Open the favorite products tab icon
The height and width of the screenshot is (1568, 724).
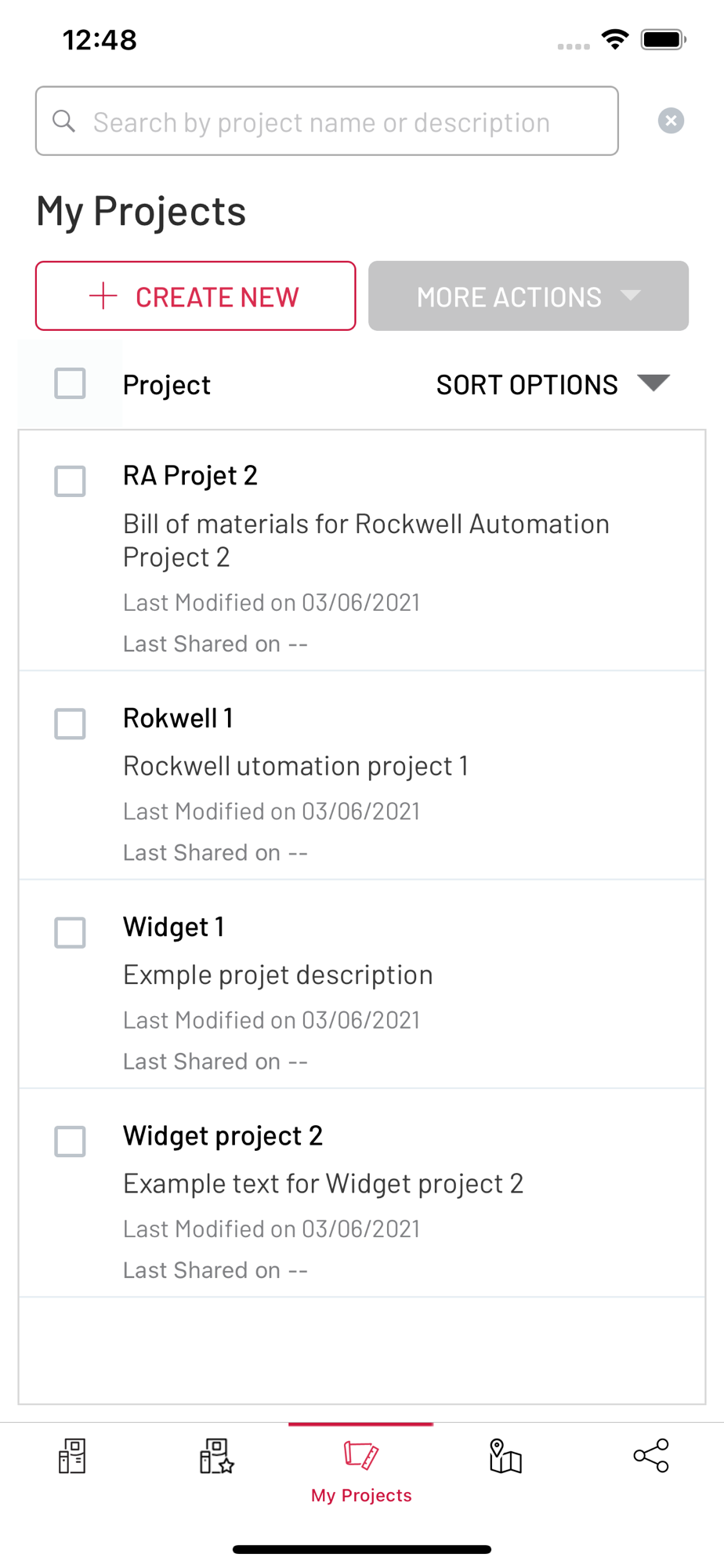(216, 1456)
